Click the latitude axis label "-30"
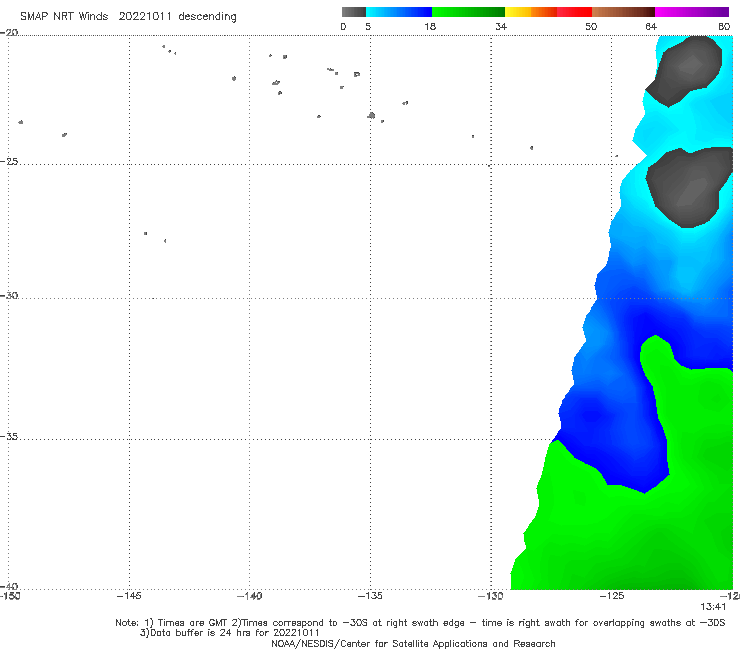Screen dimensions: 740x650 (x=9, y=295)
